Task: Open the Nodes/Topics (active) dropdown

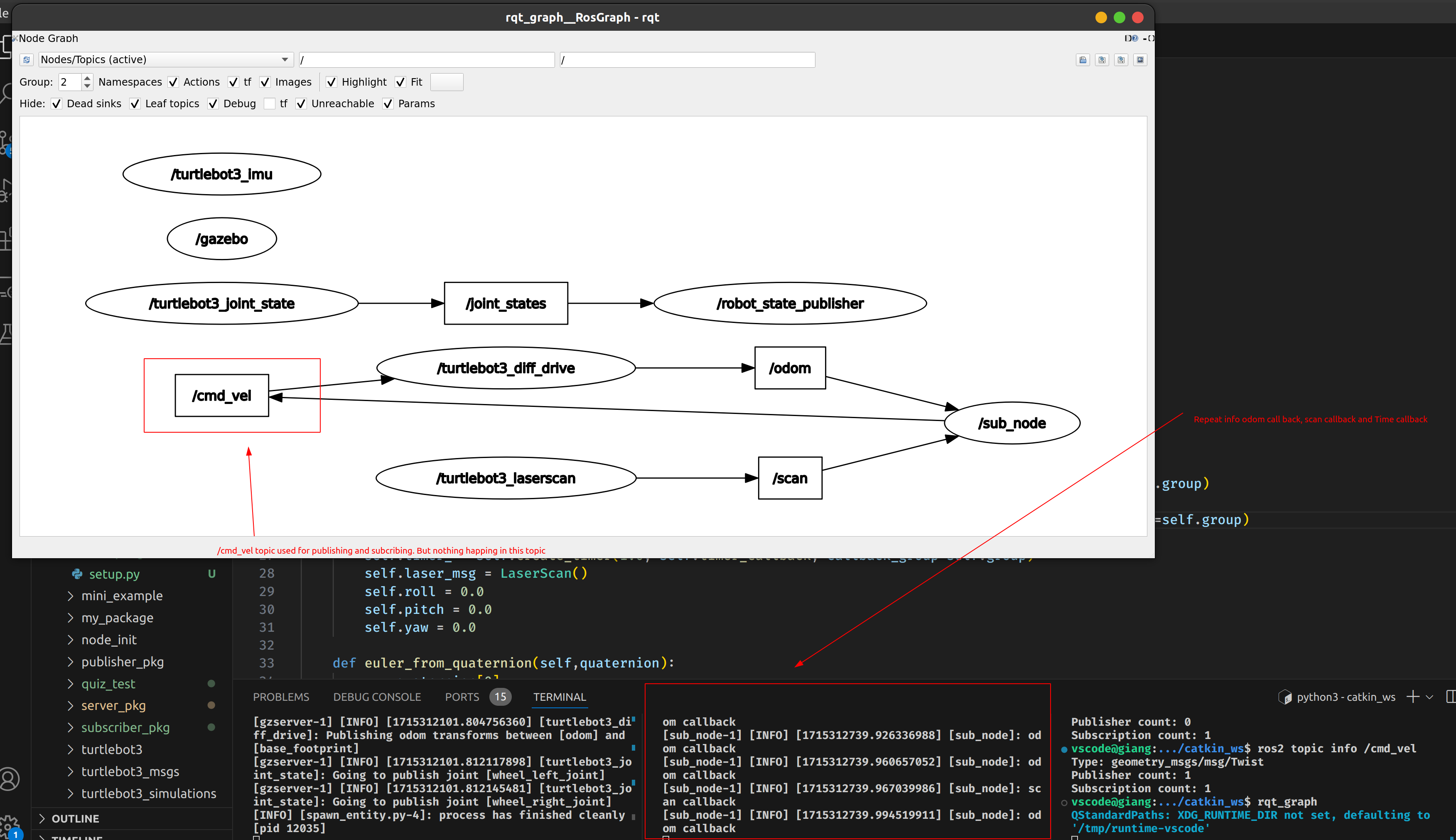Action: [166, 59]
